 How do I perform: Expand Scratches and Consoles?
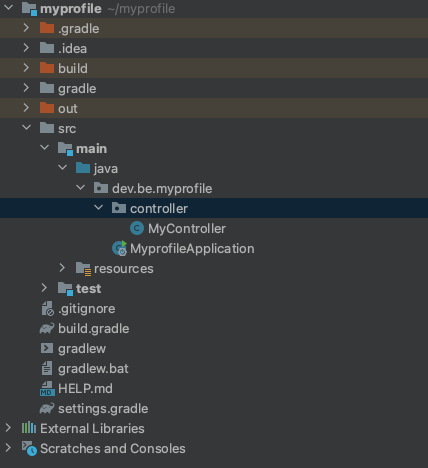point(8,448)
